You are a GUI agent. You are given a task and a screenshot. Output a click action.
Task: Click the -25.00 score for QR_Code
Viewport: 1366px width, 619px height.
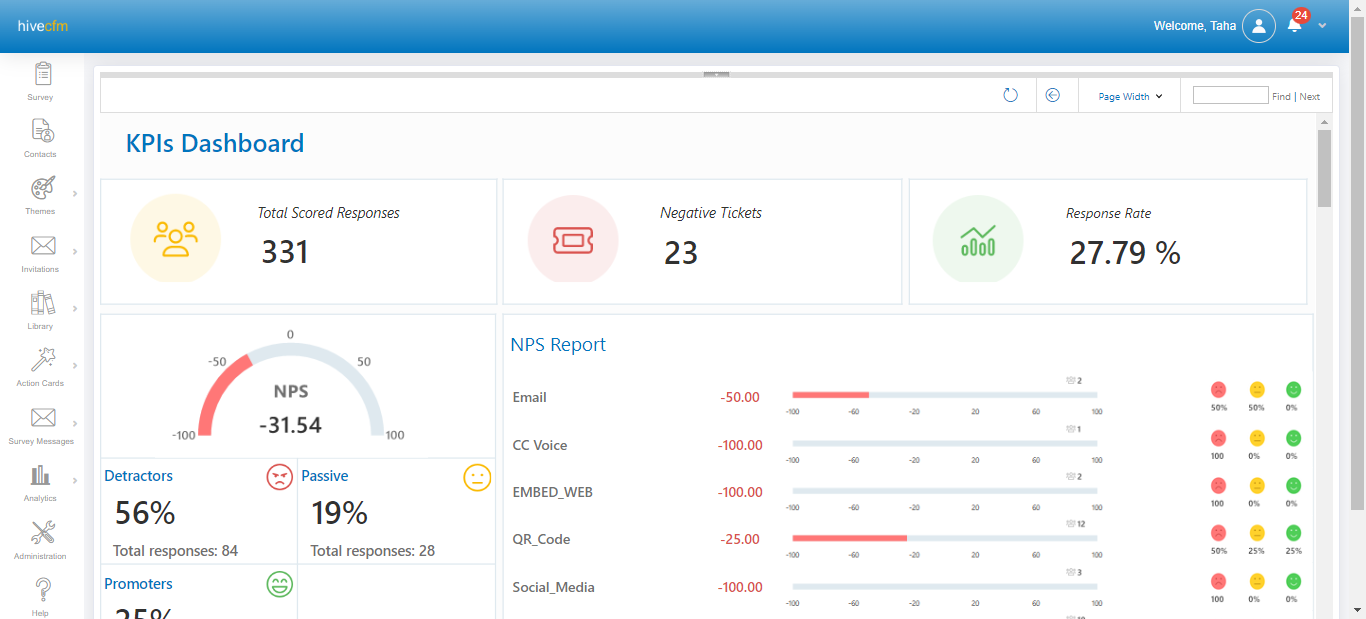pos(740,539)
